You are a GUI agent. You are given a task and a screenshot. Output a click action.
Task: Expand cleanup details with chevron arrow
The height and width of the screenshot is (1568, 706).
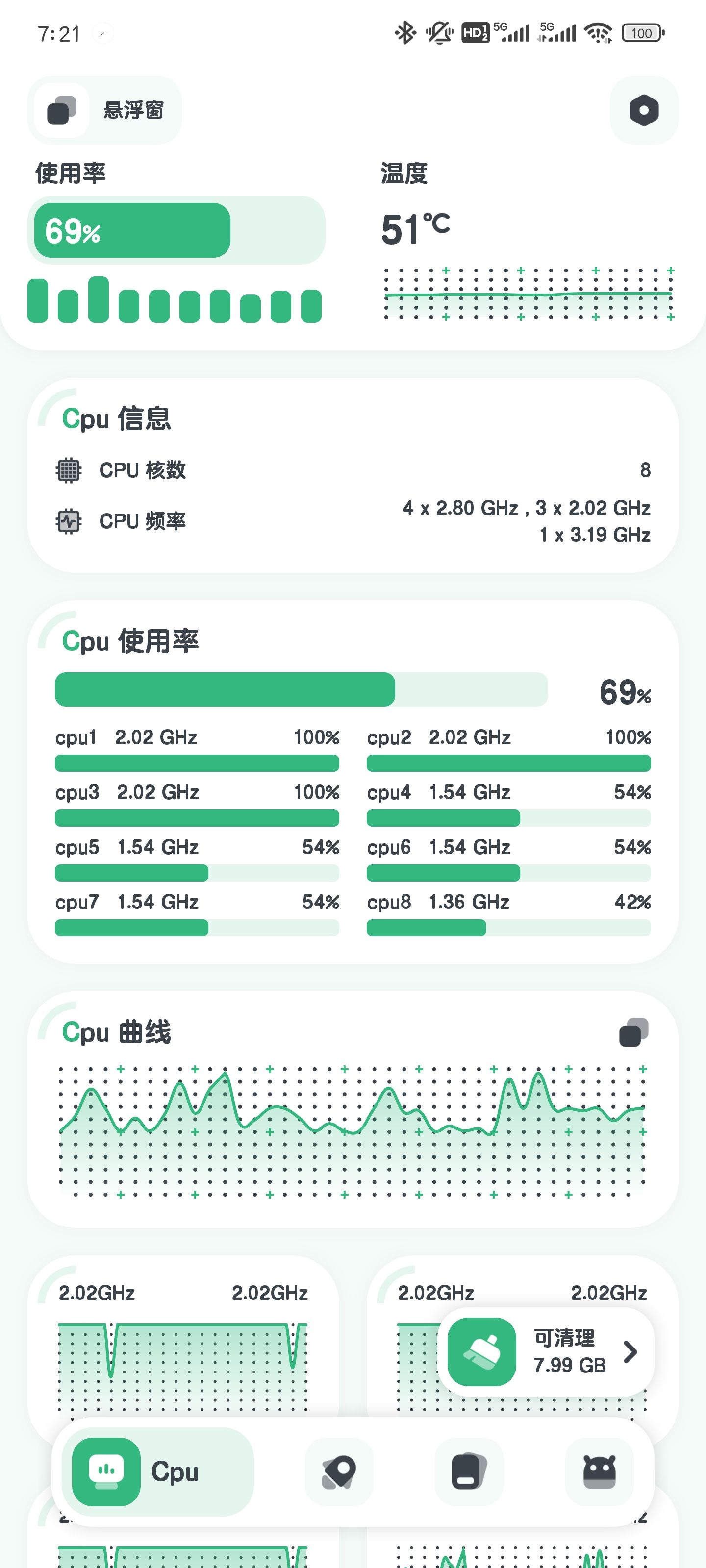pos(630,1351)
